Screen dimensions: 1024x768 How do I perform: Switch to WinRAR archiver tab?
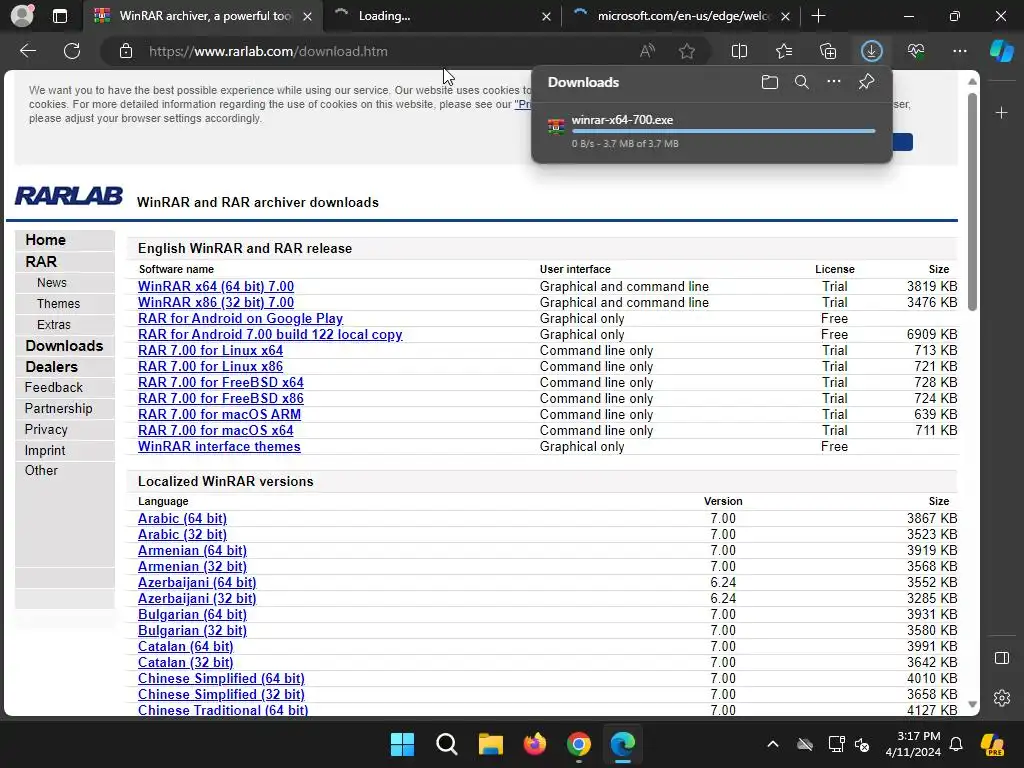[202, 16]
